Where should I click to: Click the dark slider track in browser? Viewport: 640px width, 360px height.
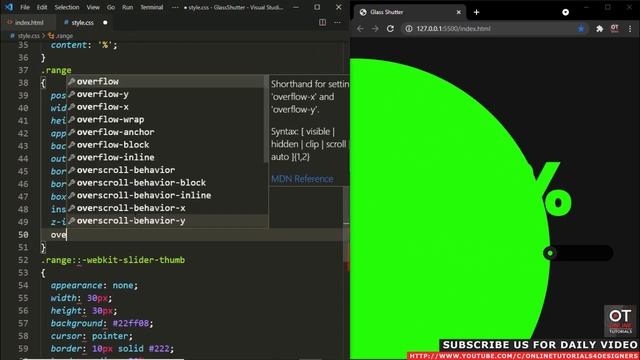pos(584,253)
